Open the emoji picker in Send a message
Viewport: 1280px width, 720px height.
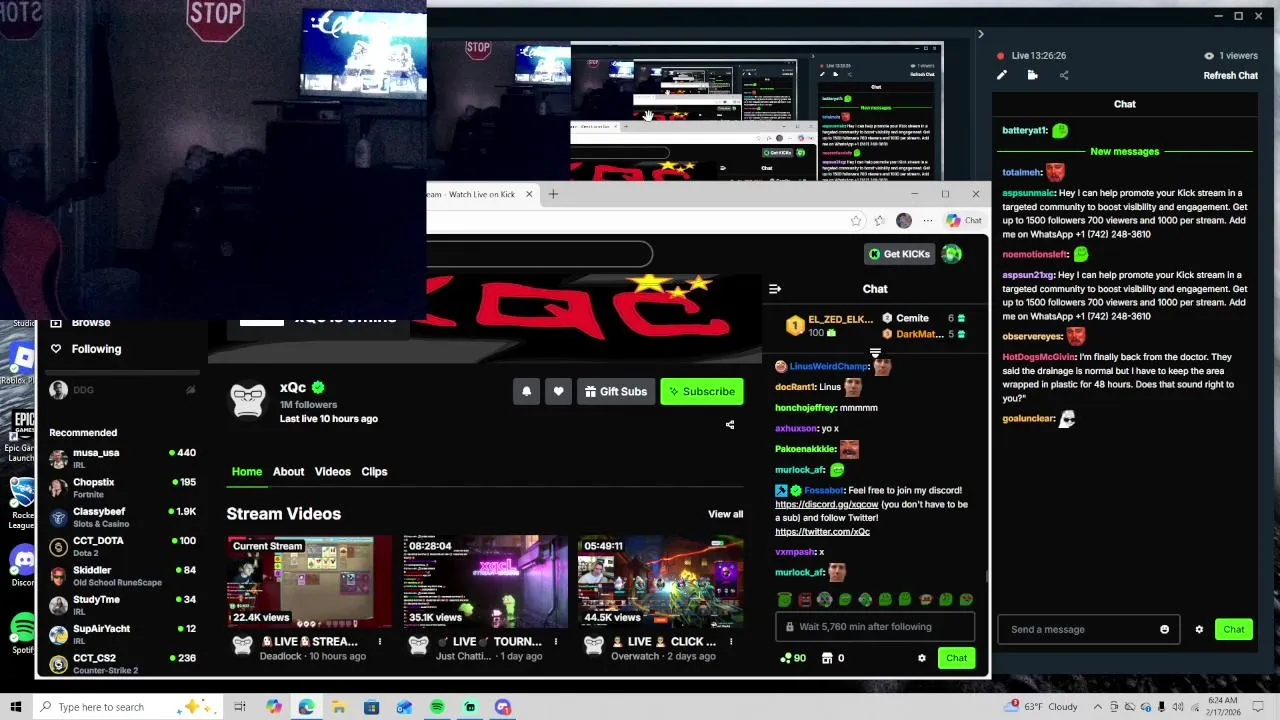(1164, 629)
